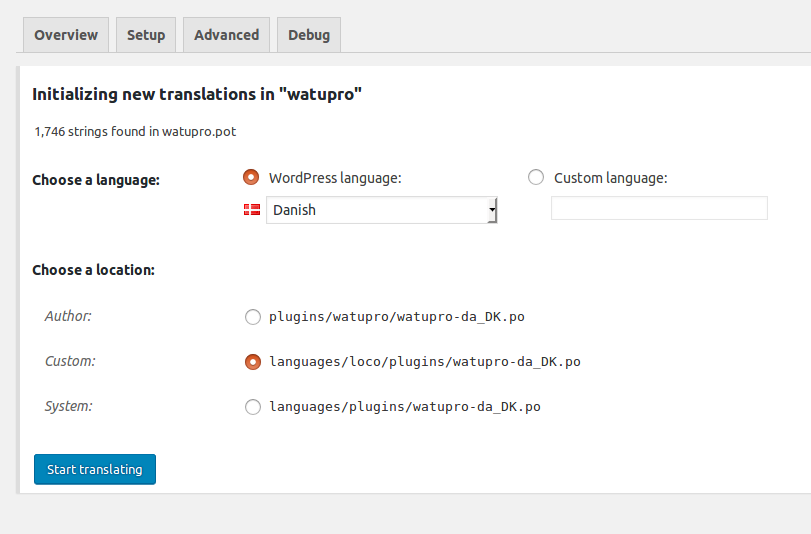Select the WordPress language radio button
The width and height of the screenshot is (811, 534).
pos(251,177)
